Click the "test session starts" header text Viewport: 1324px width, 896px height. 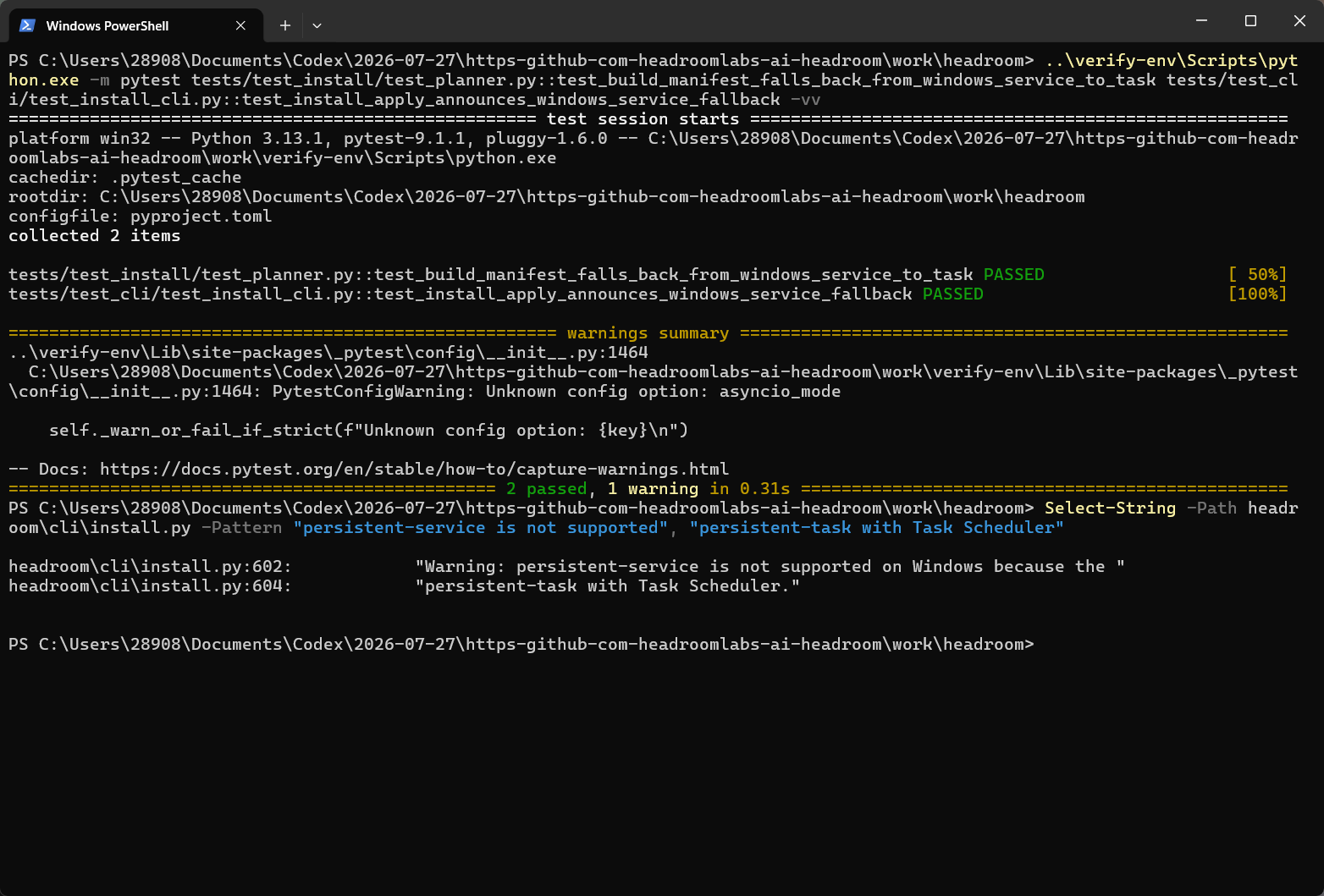click(643, 118)
